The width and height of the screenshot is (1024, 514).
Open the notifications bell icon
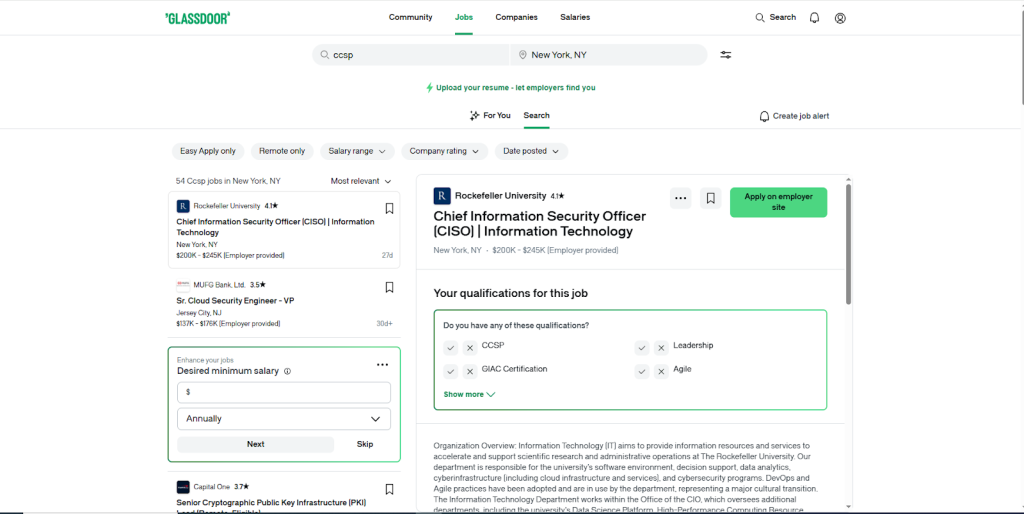(814, 18)
